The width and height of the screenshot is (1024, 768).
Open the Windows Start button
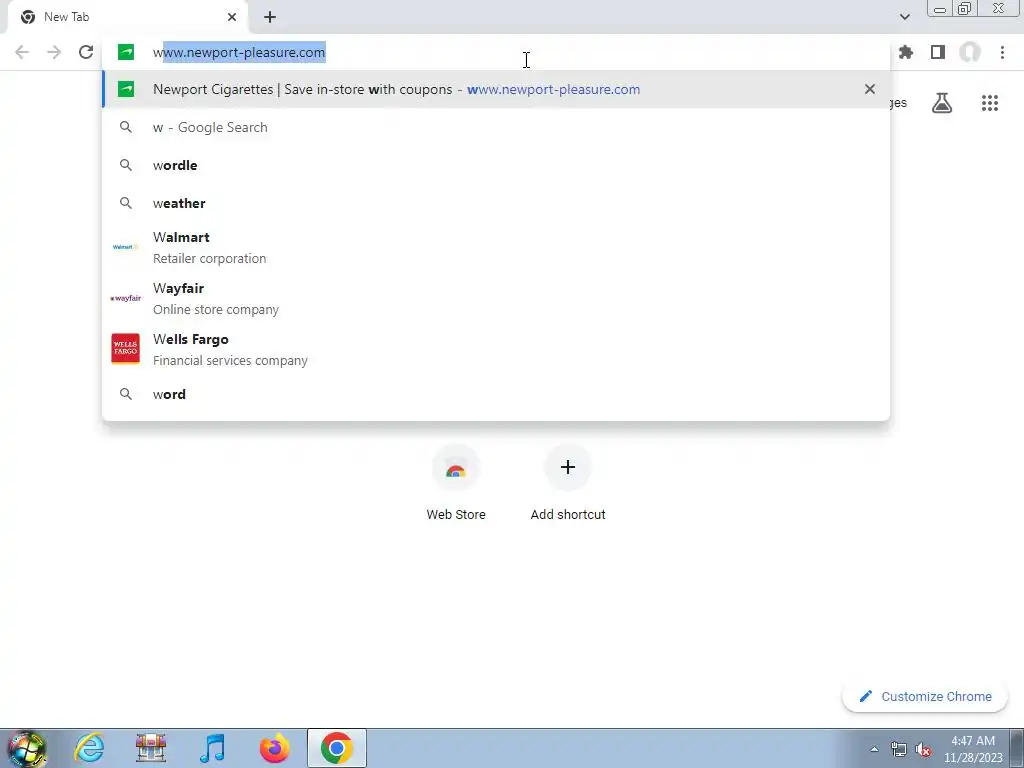point(27,748)
